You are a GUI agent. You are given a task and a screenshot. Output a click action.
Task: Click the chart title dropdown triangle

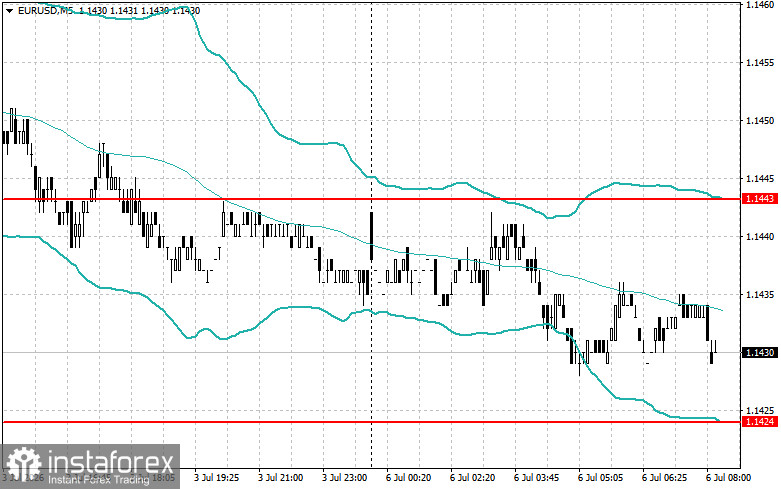[9, 10]
